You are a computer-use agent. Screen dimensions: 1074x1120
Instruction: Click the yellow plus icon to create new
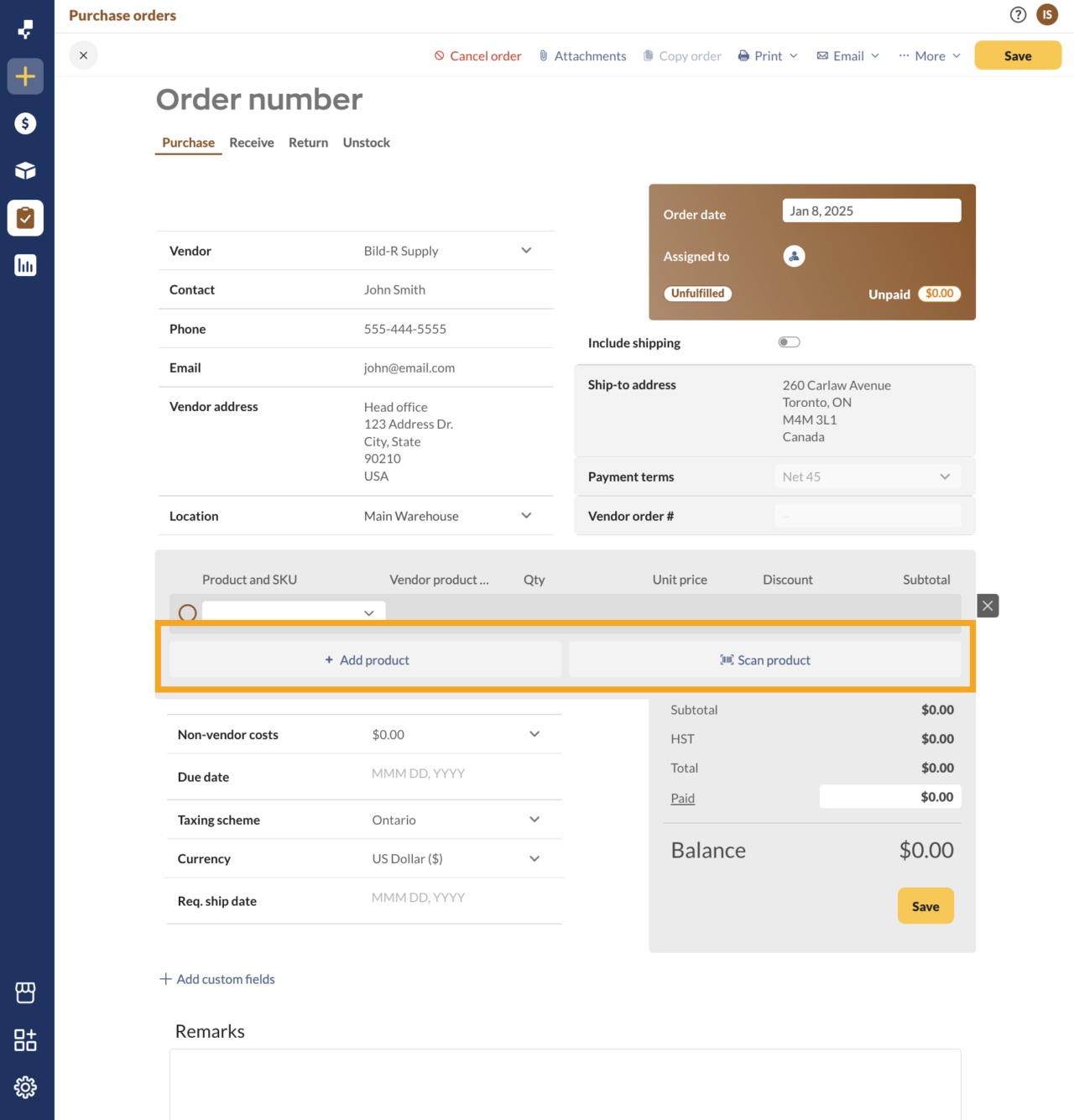pyautogui.click(x=25, y=76)
